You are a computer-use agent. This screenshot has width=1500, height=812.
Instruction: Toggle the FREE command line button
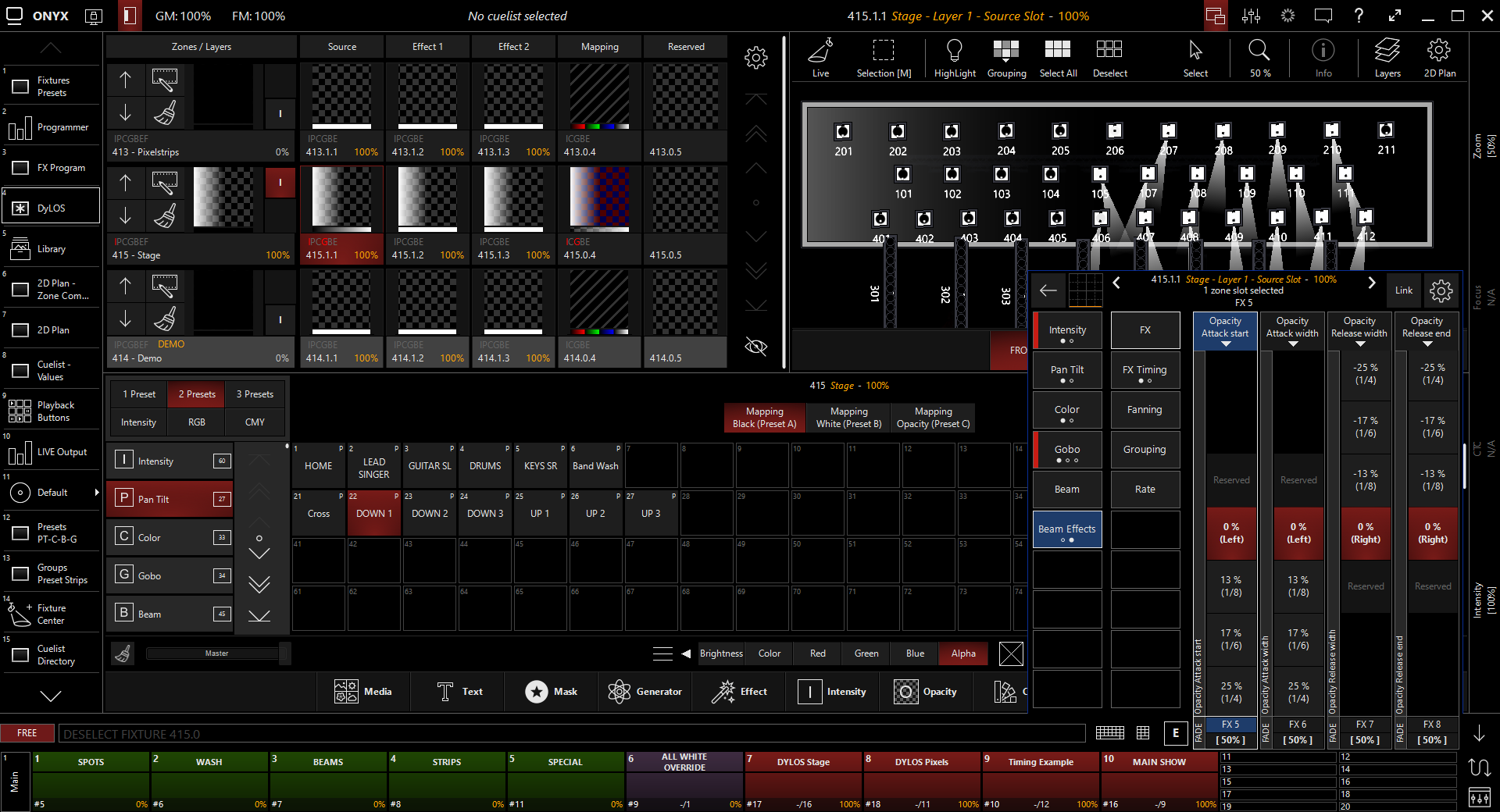[x=27, y=733]
